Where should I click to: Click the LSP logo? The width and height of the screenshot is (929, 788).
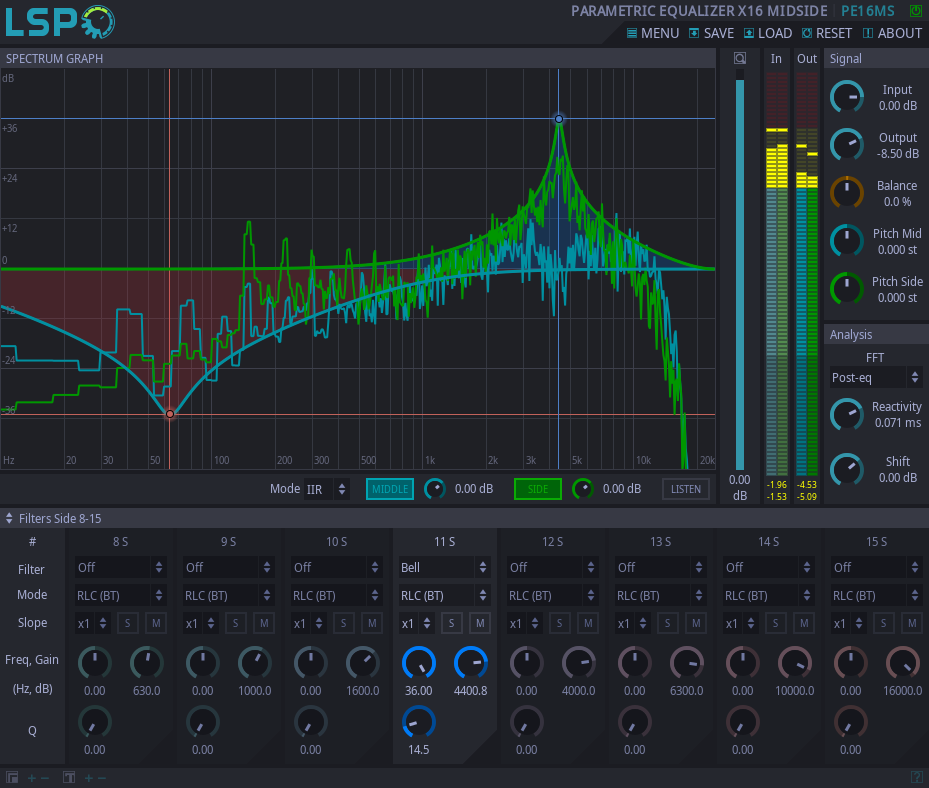coord(59,22)
